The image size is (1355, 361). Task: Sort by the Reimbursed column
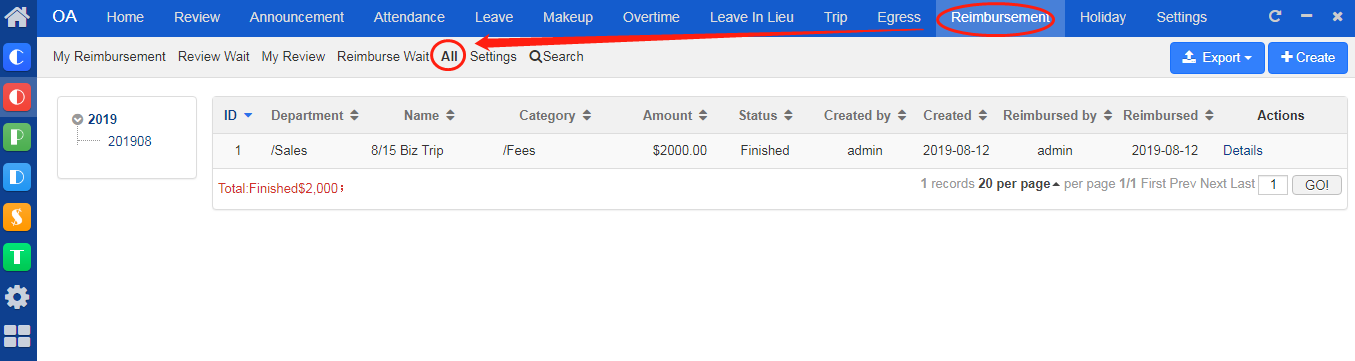click(x=1168, y=115)
